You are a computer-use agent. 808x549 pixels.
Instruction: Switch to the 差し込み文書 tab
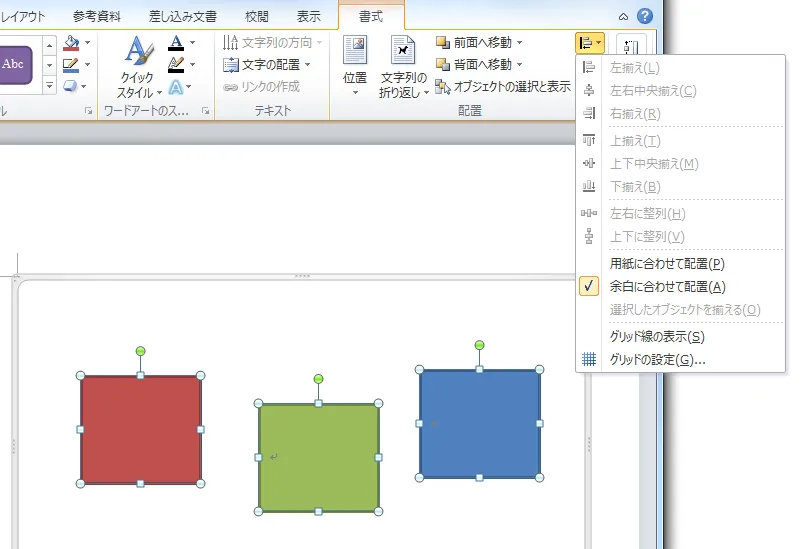183,16
